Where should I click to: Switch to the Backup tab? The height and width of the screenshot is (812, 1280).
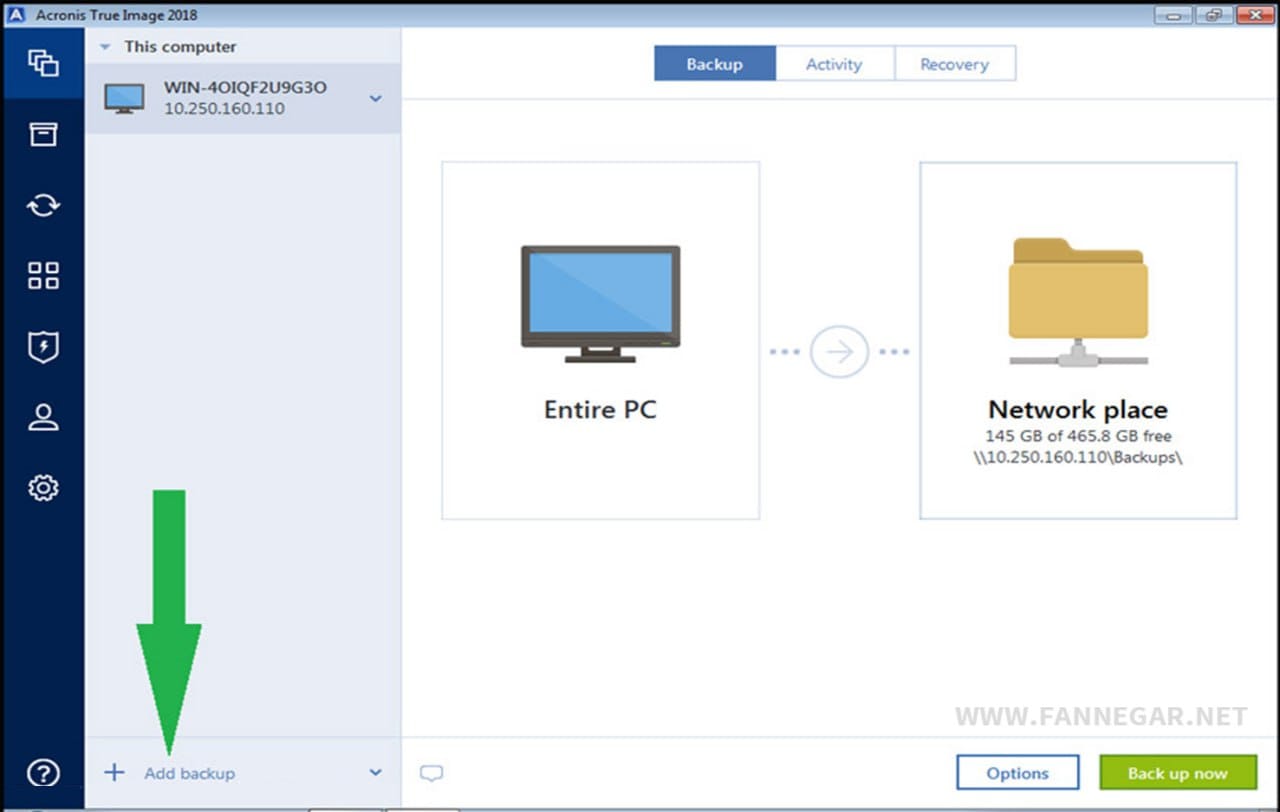(x=714, y=64)
